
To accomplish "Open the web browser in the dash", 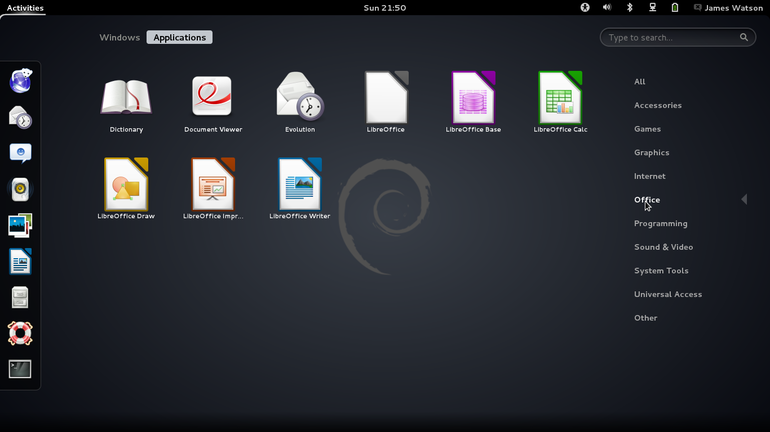I will tap(20, 81).
